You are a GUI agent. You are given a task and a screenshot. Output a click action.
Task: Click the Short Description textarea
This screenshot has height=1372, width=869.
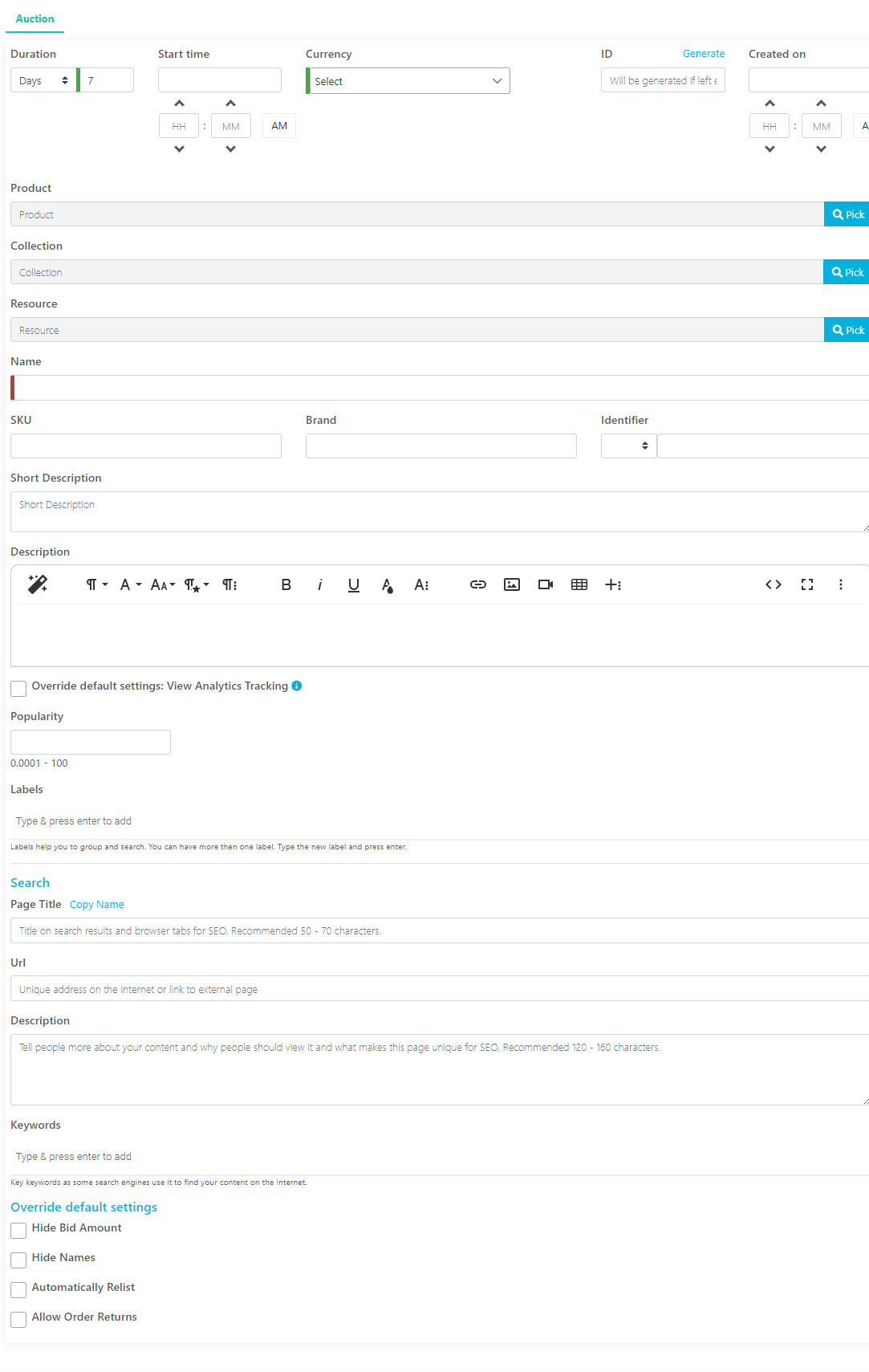tap(440, 511)
